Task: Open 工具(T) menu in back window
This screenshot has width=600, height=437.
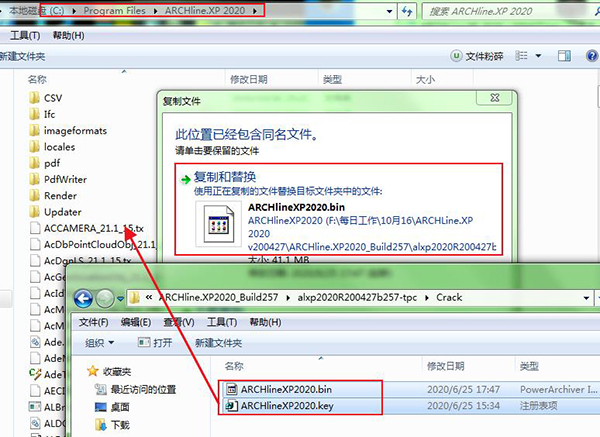Action: coord(25,36)
